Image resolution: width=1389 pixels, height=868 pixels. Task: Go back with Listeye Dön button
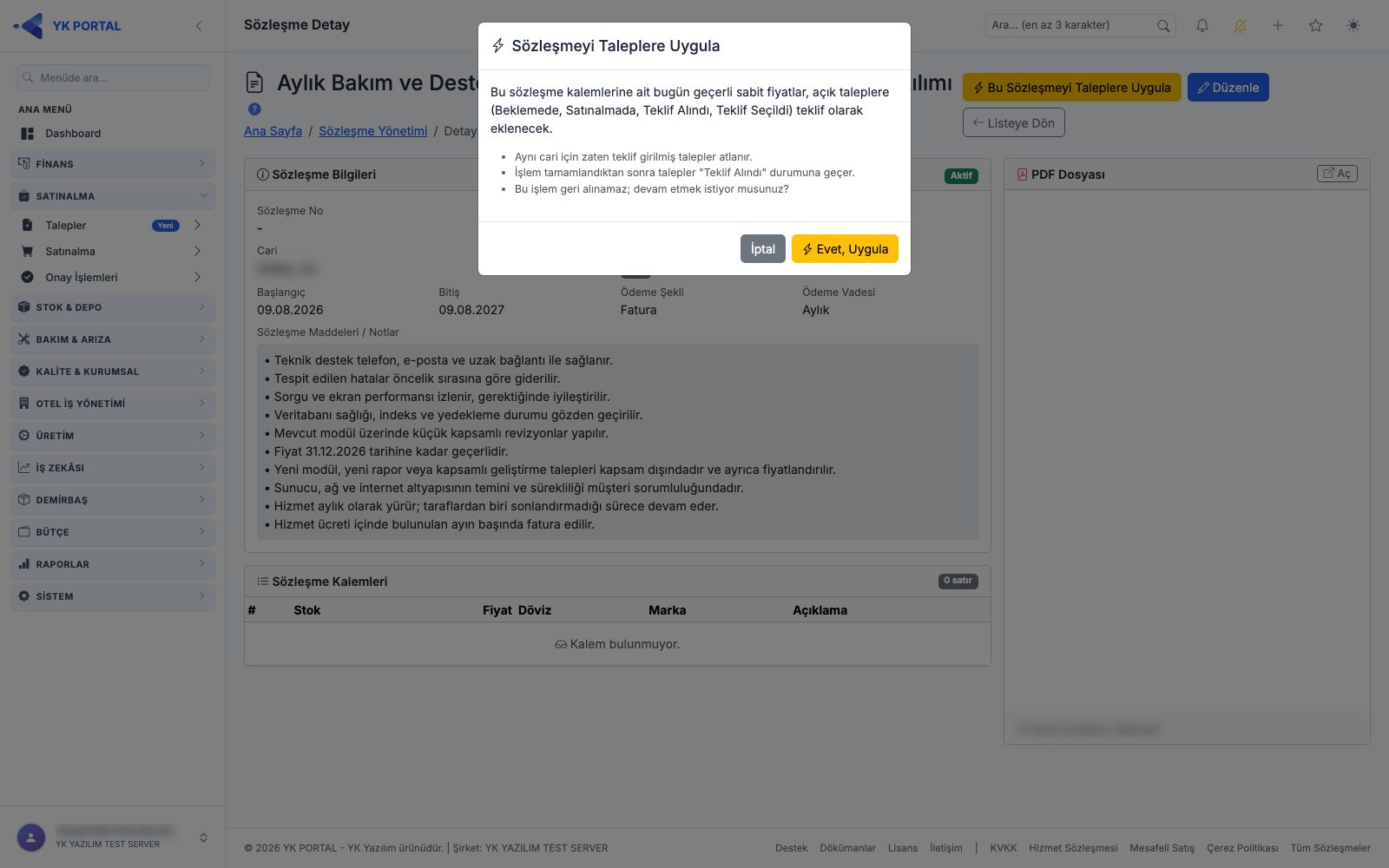click(1013, 123)
